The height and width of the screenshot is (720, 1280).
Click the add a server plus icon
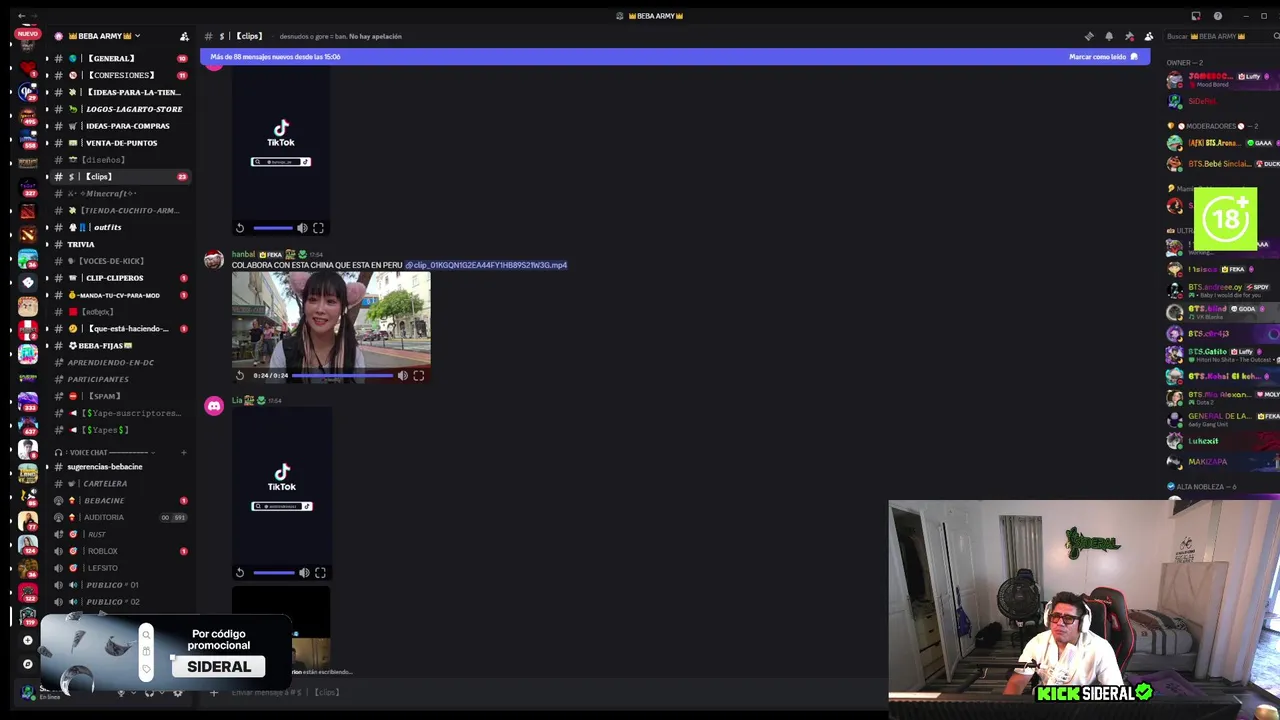coord(27,640)
